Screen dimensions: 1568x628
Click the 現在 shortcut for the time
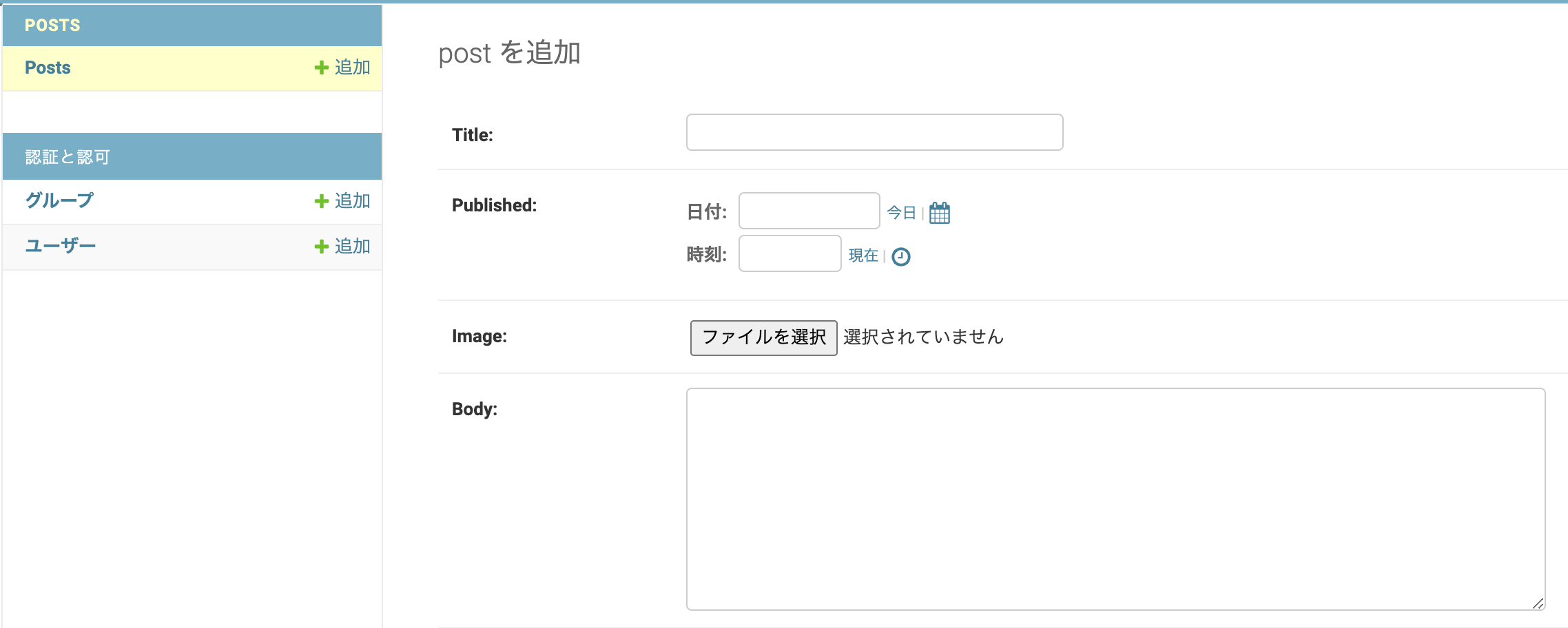click(863, 255)
